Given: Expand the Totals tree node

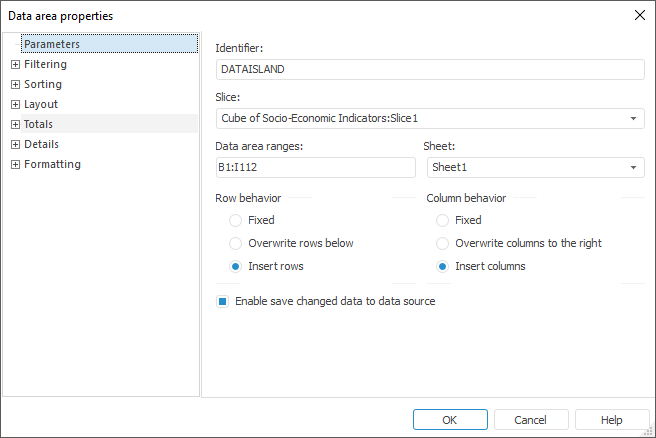Looking at the screenshot, I should (15, 125).
